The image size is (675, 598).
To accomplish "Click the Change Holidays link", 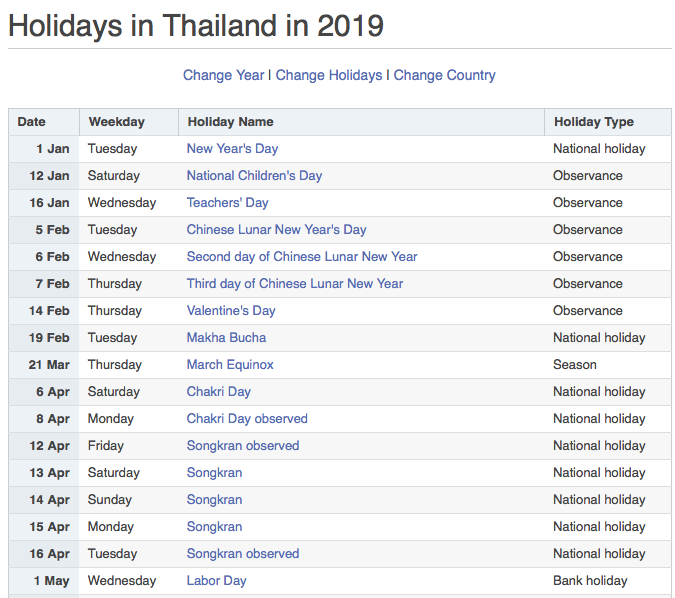I will click(328, 75).
